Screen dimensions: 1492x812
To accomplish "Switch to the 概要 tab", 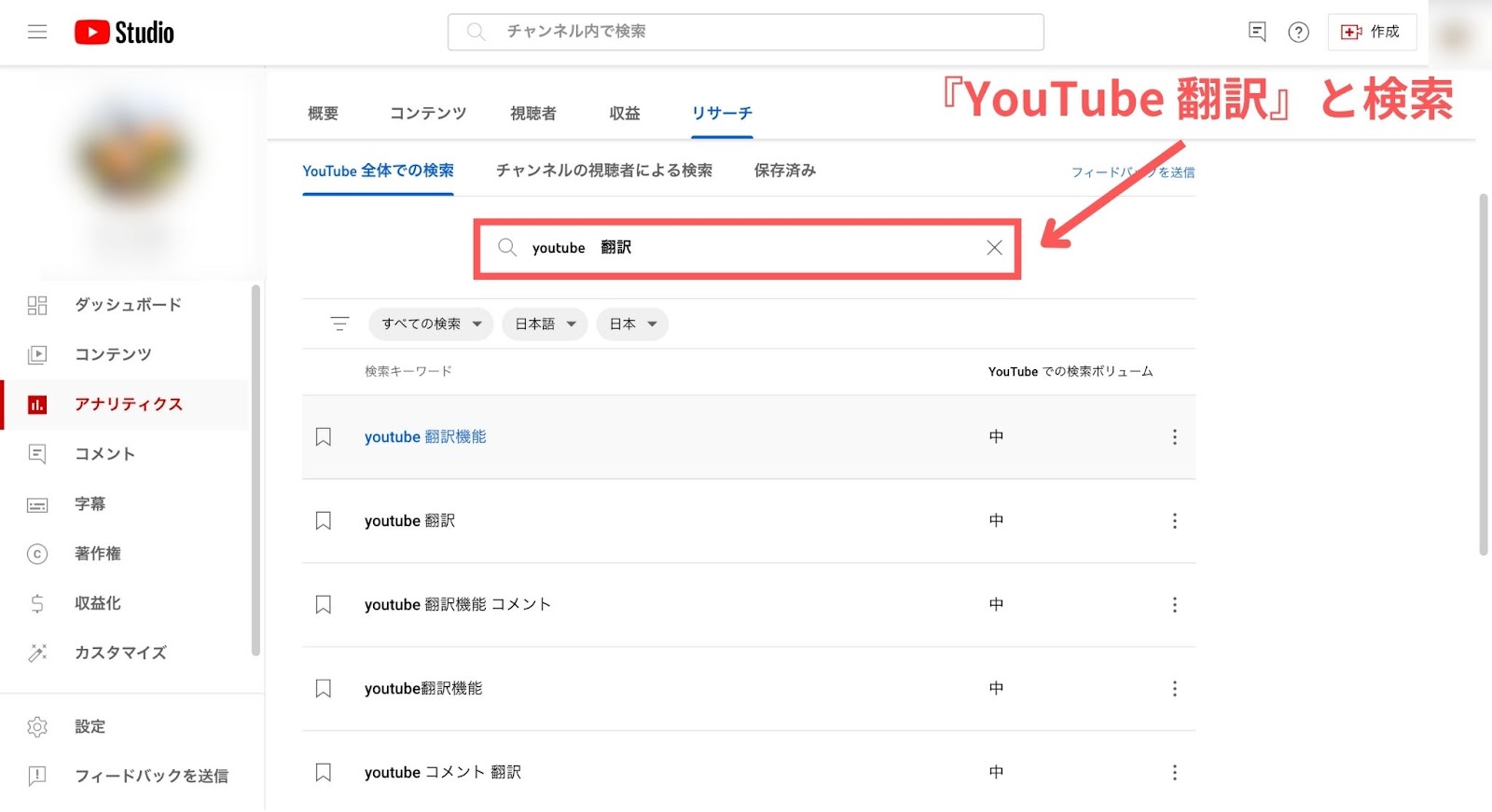I will click(x=323, y=113).
